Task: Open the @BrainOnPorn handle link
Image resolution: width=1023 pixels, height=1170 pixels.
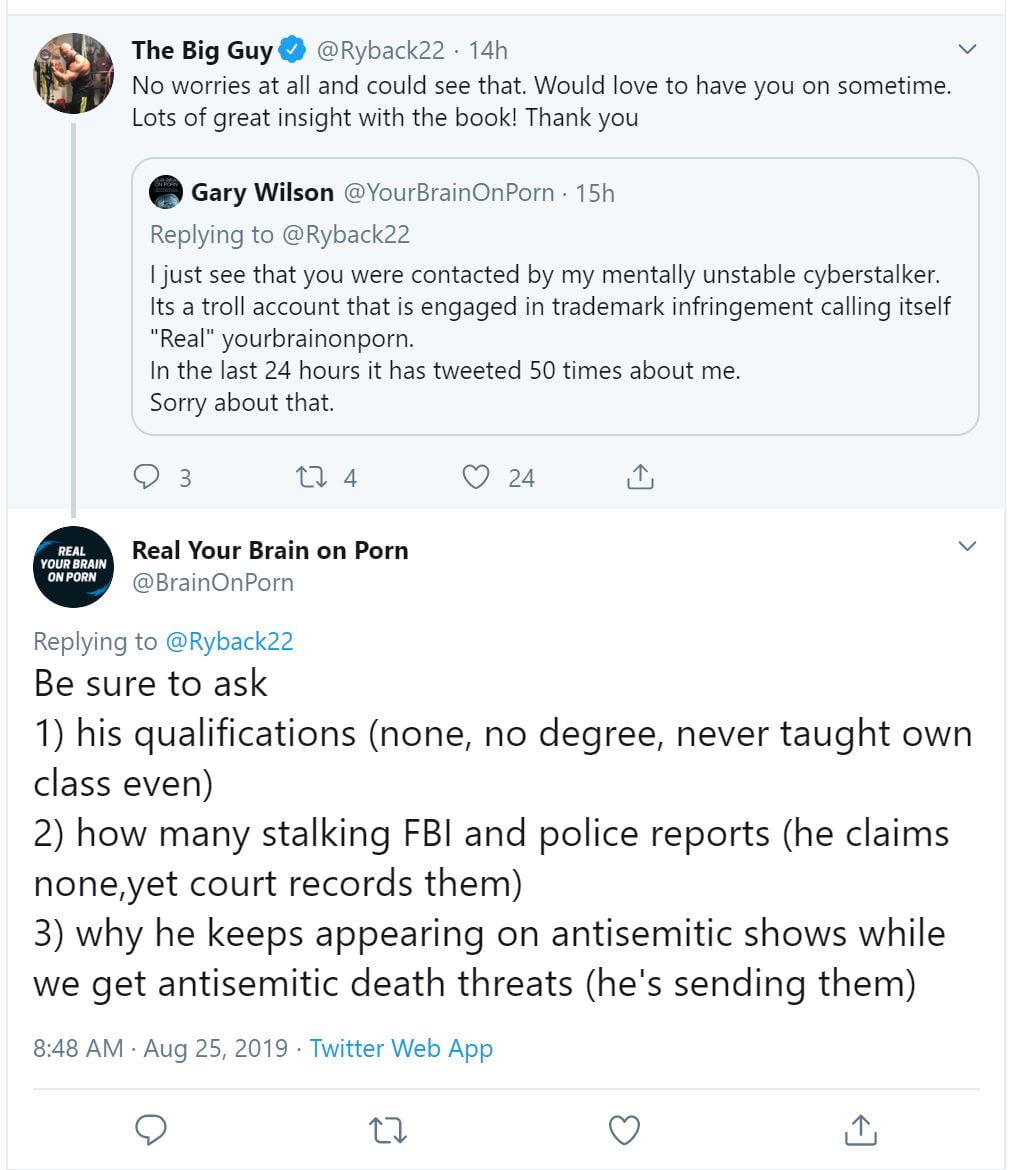Action: [213, 582]
